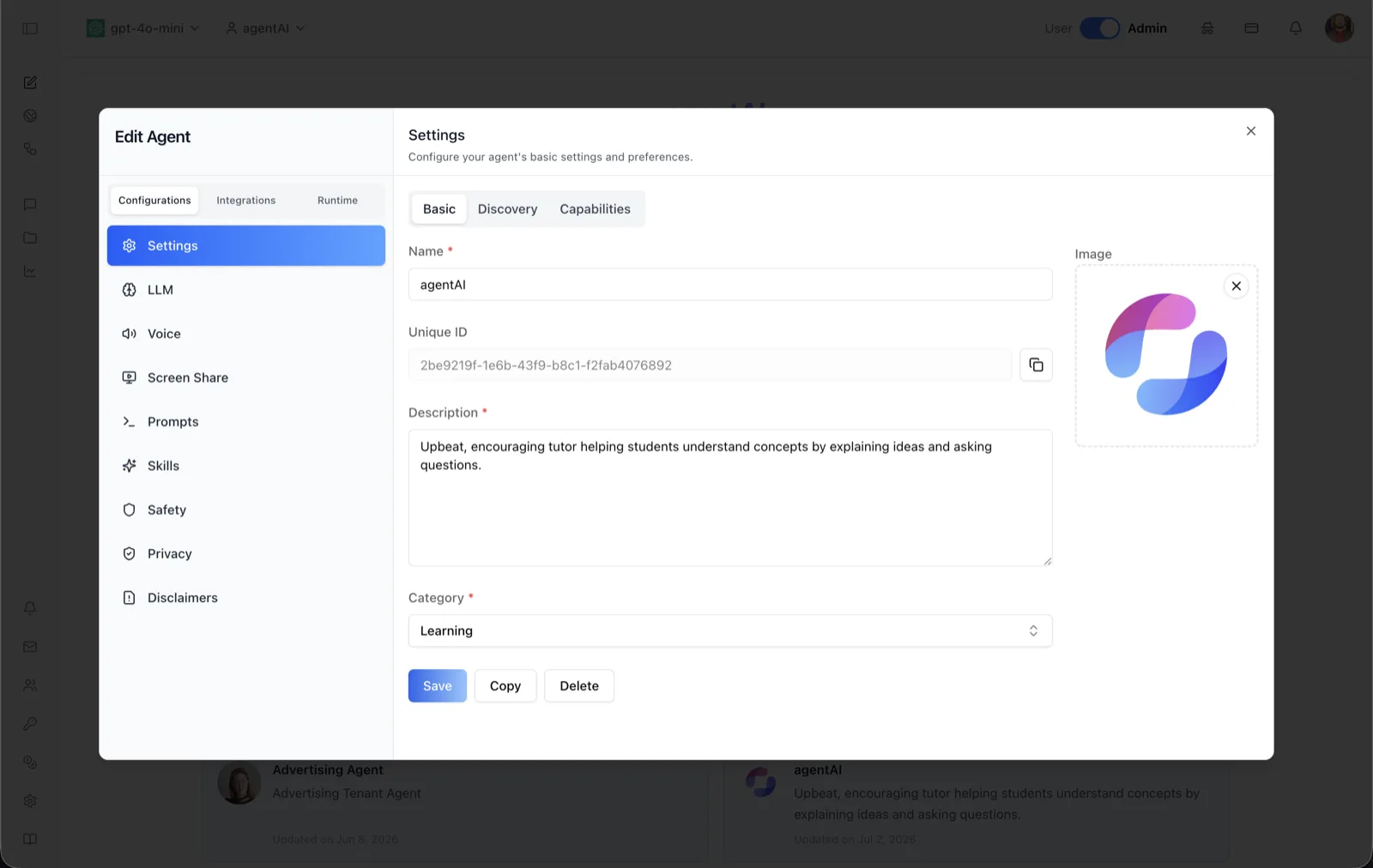Image resolution: width=1373 pixels, height=868 pixels.
Task: Click the shield icon beside Safety
Action: pyautogui.click(x=130, y=509)
